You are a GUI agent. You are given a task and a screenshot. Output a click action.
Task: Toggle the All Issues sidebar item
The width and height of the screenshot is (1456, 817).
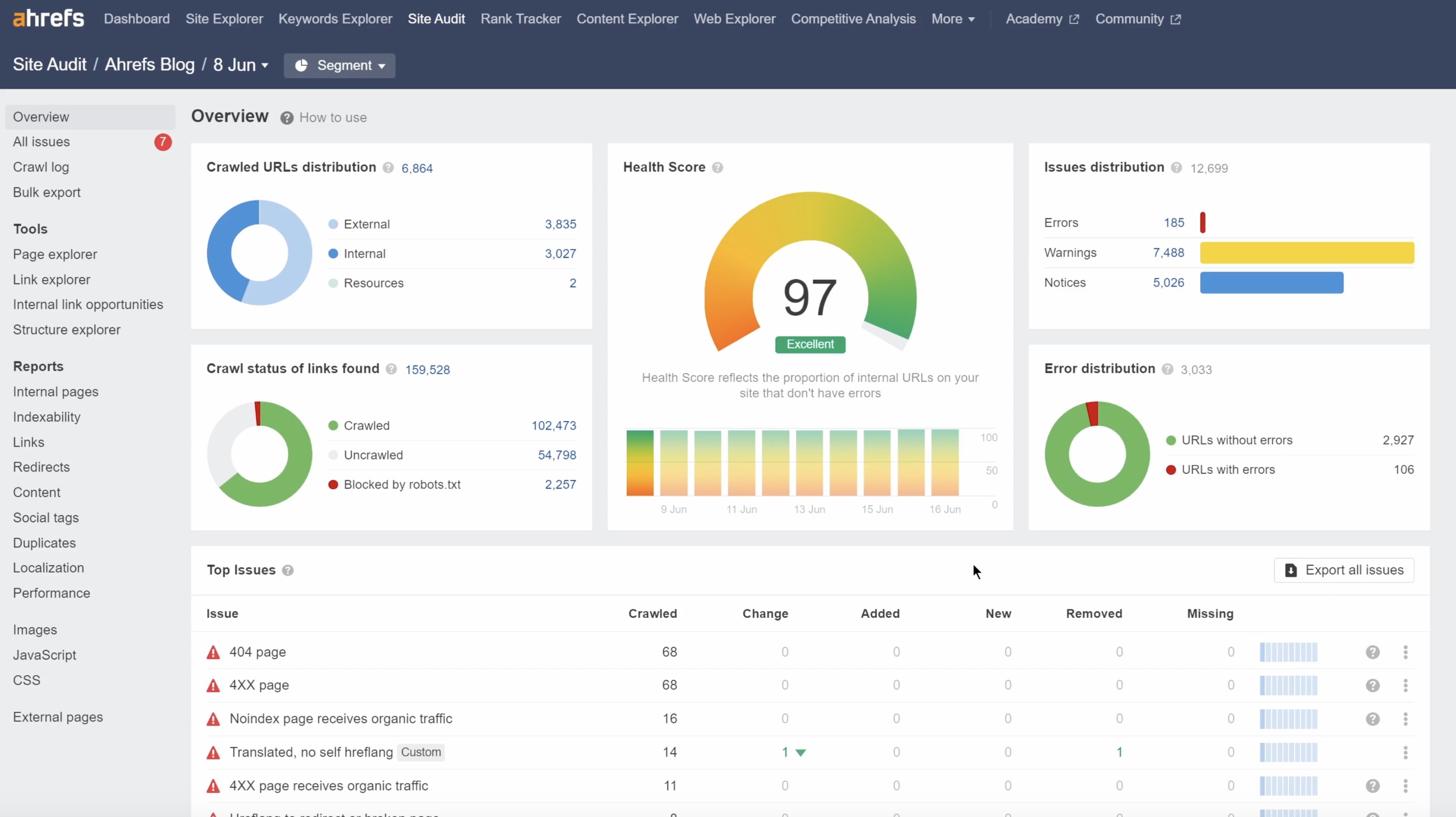point(41,141)
